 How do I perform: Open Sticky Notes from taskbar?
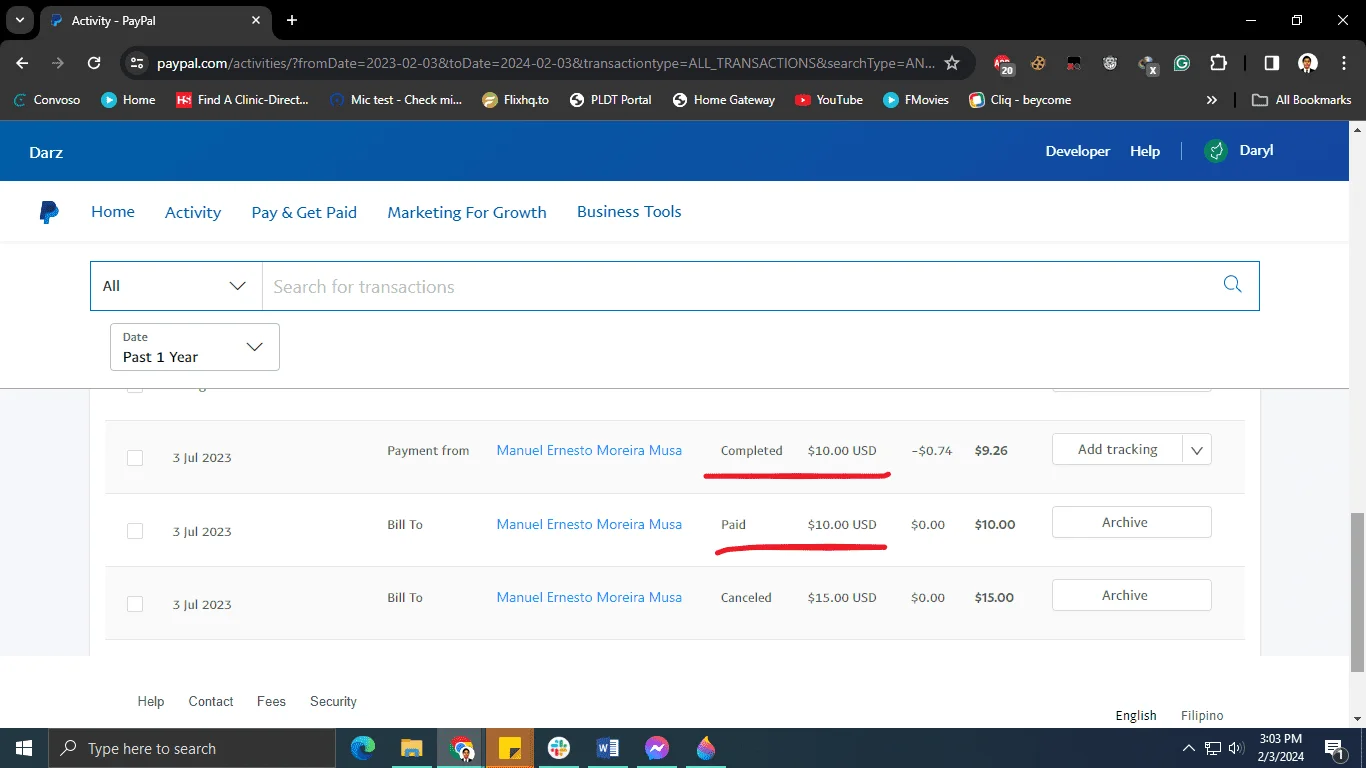(510, 748)
